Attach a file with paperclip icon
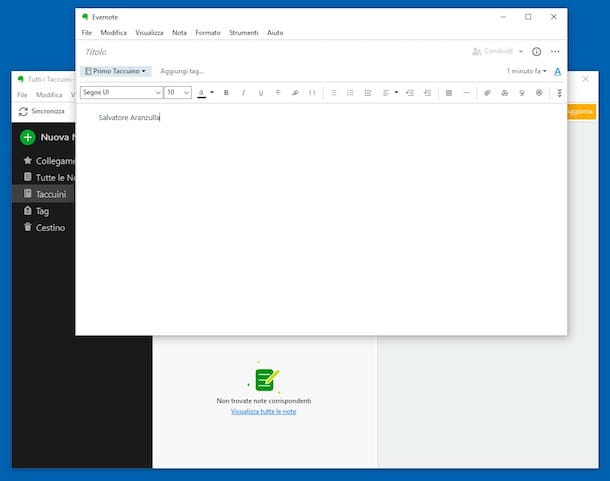The height and width of the screenshot is (481, 610). point(487,93)
